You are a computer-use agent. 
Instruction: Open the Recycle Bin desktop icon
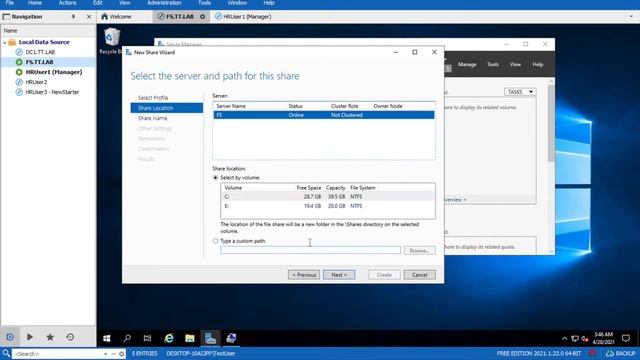click(111, 40)
